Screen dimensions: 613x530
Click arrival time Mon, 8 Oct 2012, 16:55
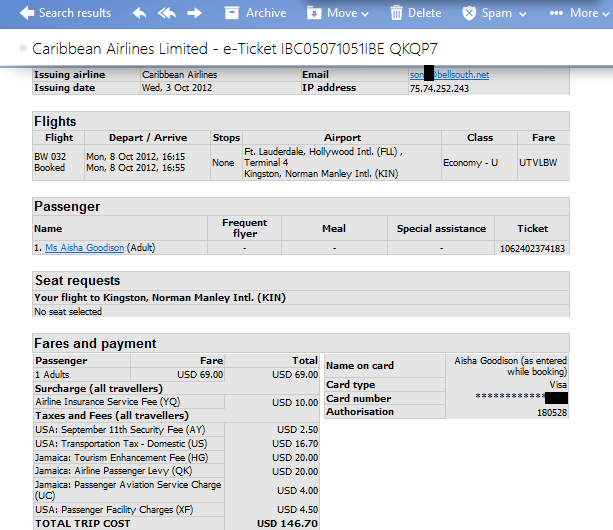[136, 168]
